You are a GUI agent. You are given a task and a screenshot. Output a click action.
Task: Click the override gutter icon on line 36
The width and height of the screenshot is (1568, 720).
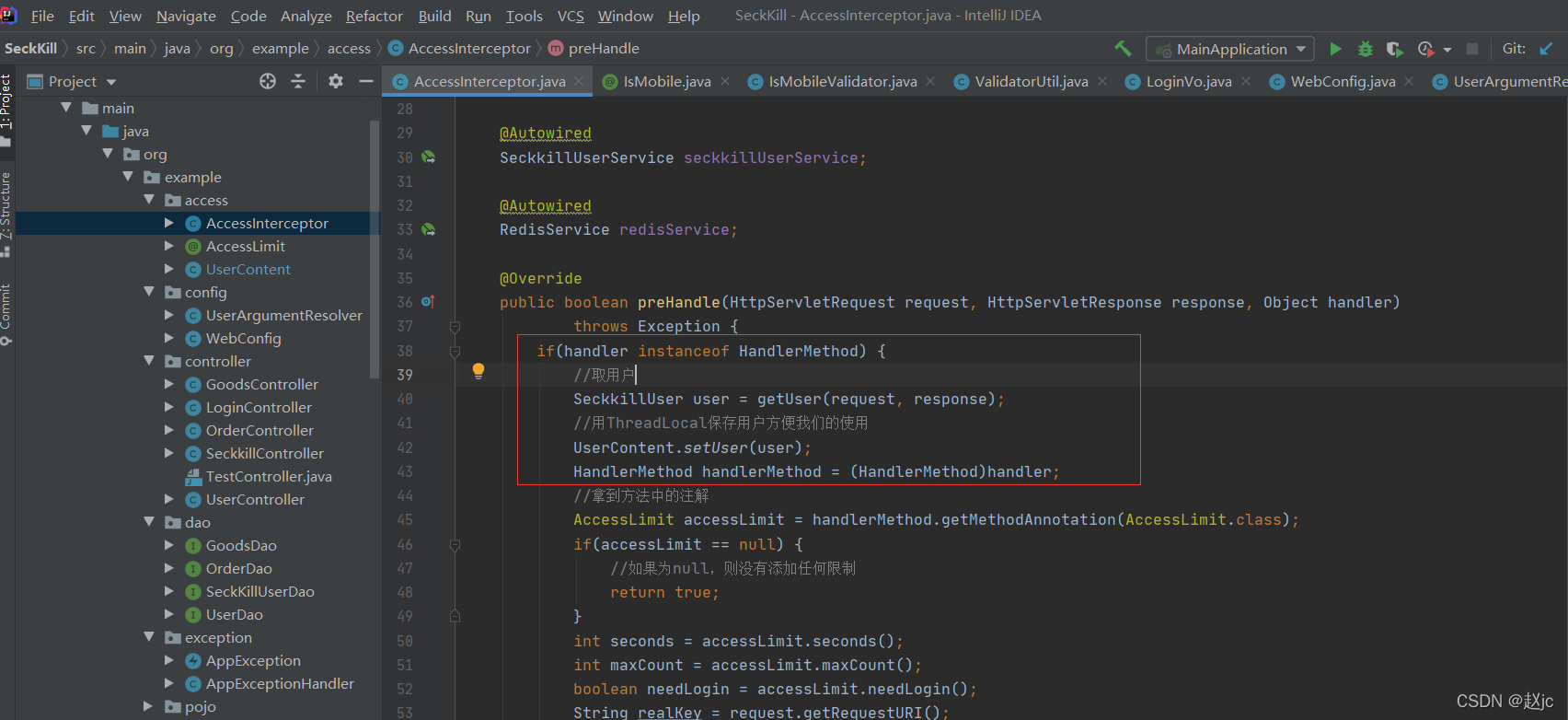428,301
